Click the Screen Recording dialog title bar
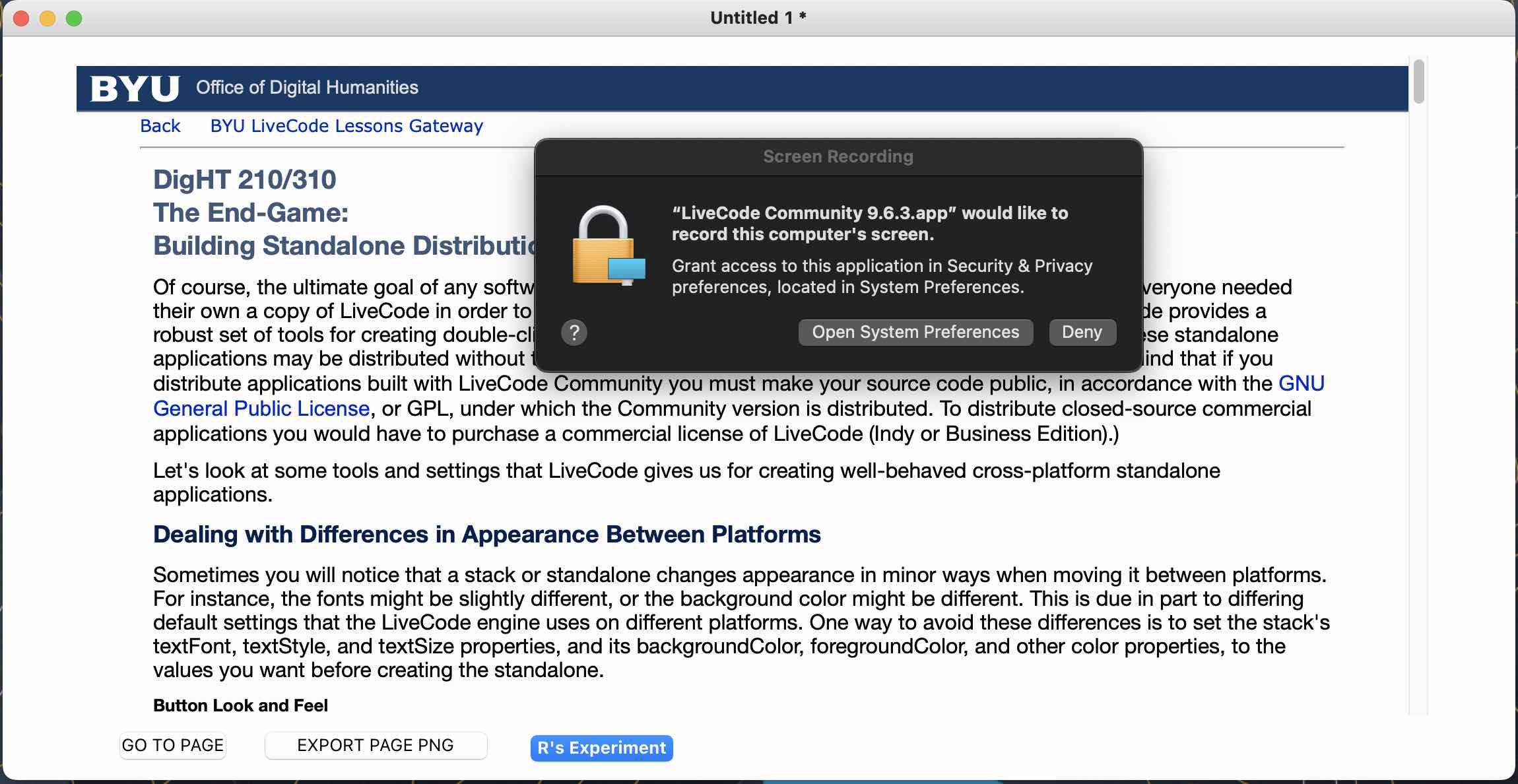Viewport: 1518px width, 784px height. [x=838, y=156]
